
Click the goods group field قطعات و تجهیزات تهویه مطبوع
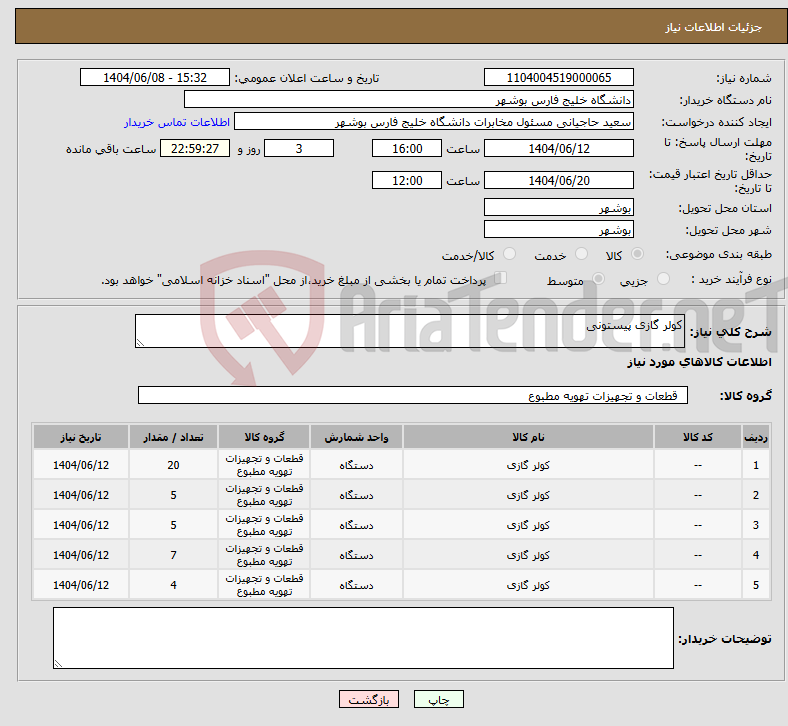point(413,395)
